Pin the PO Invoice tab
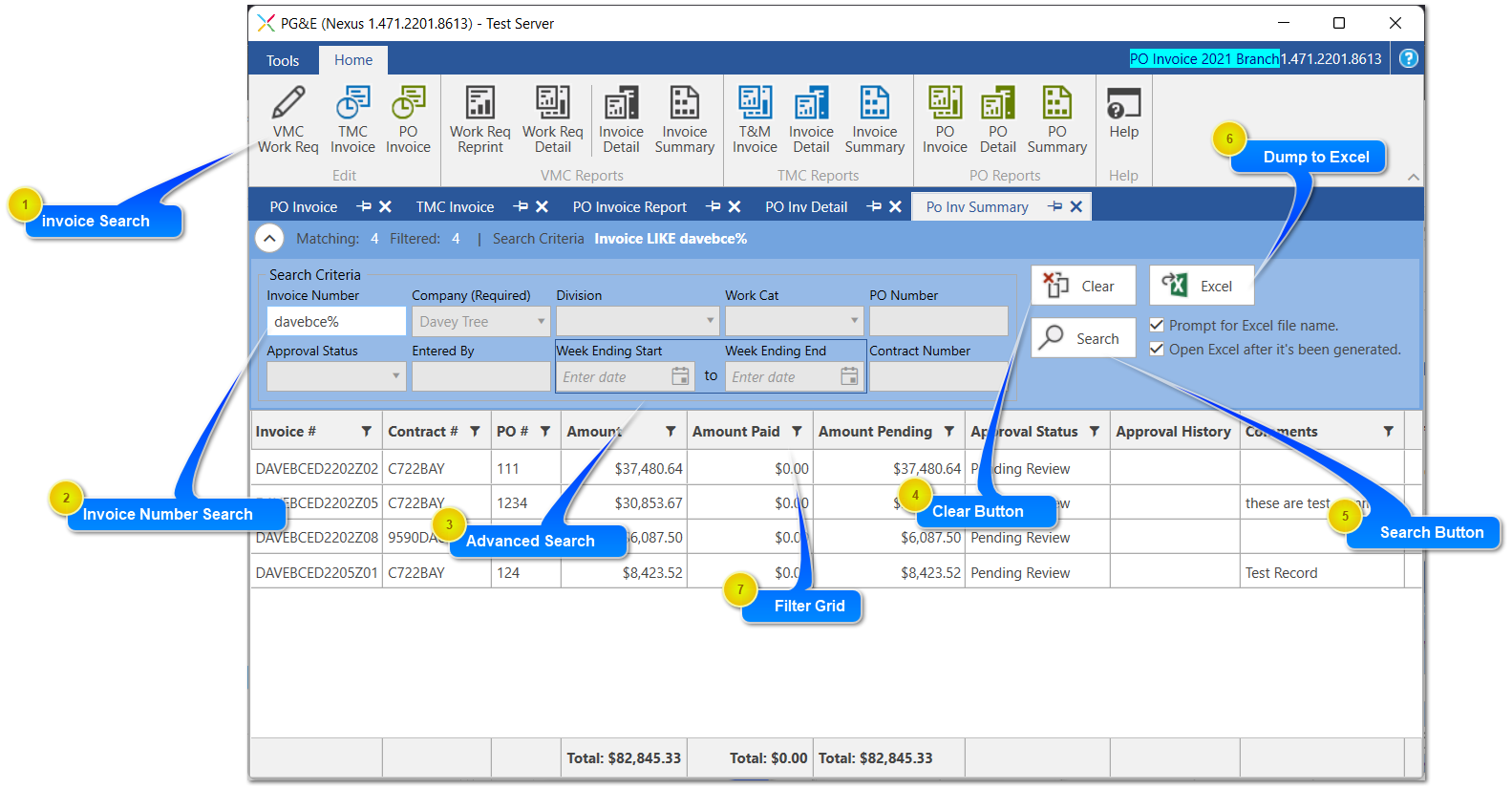 [x=364, y=206]
